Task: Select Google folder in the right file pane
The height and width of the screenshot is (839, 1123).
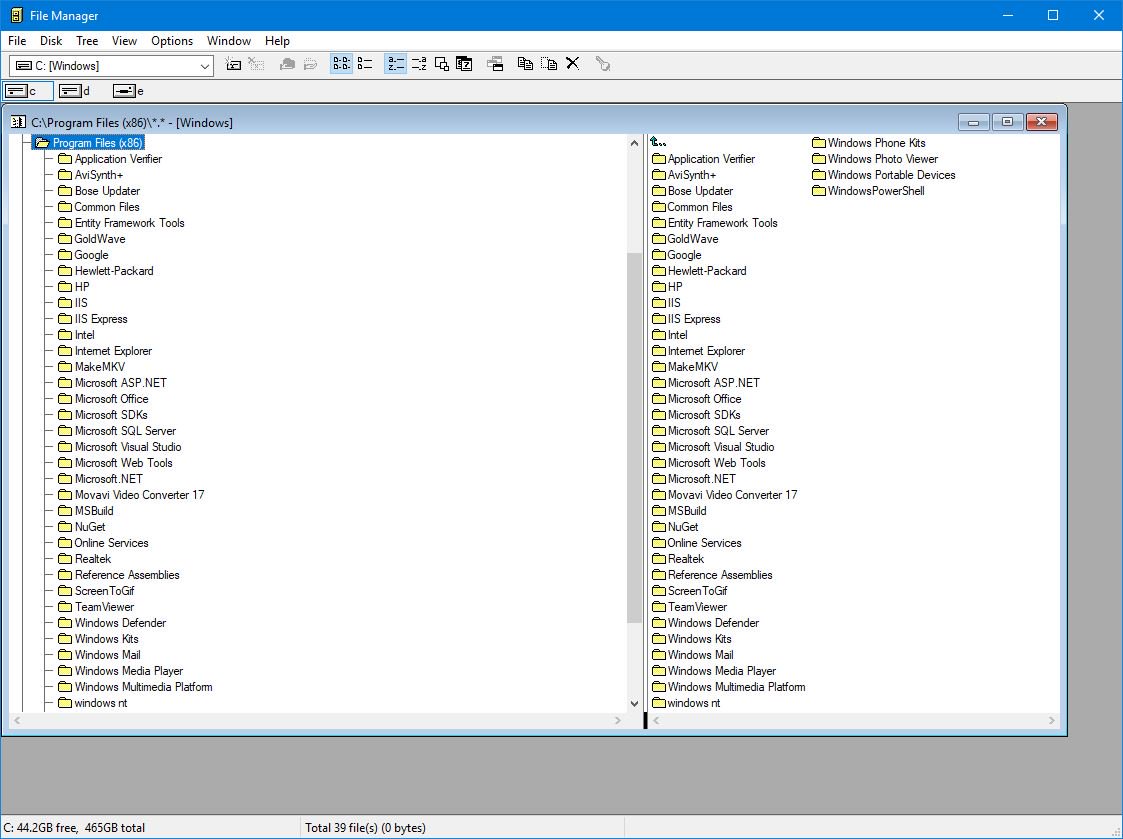Action: pos(677,255)
